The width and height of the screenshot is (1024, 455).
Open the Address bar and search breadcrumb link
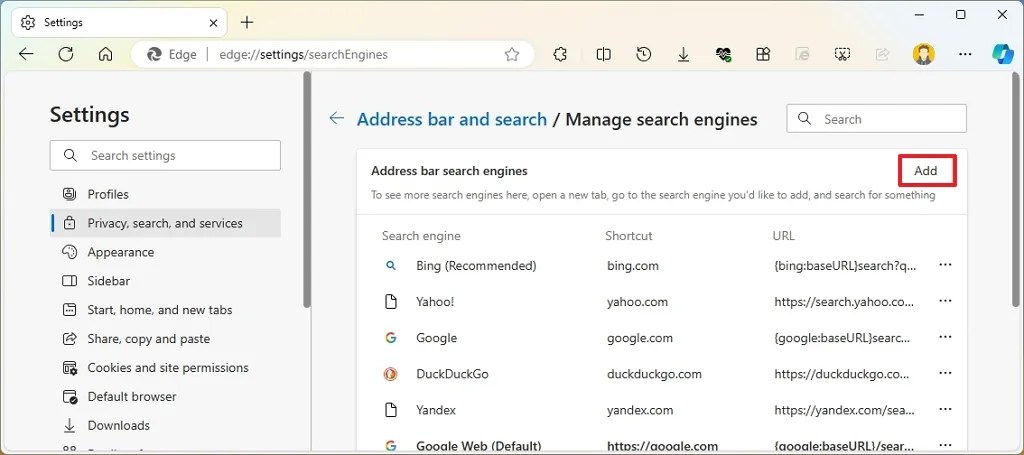point(452,119)
